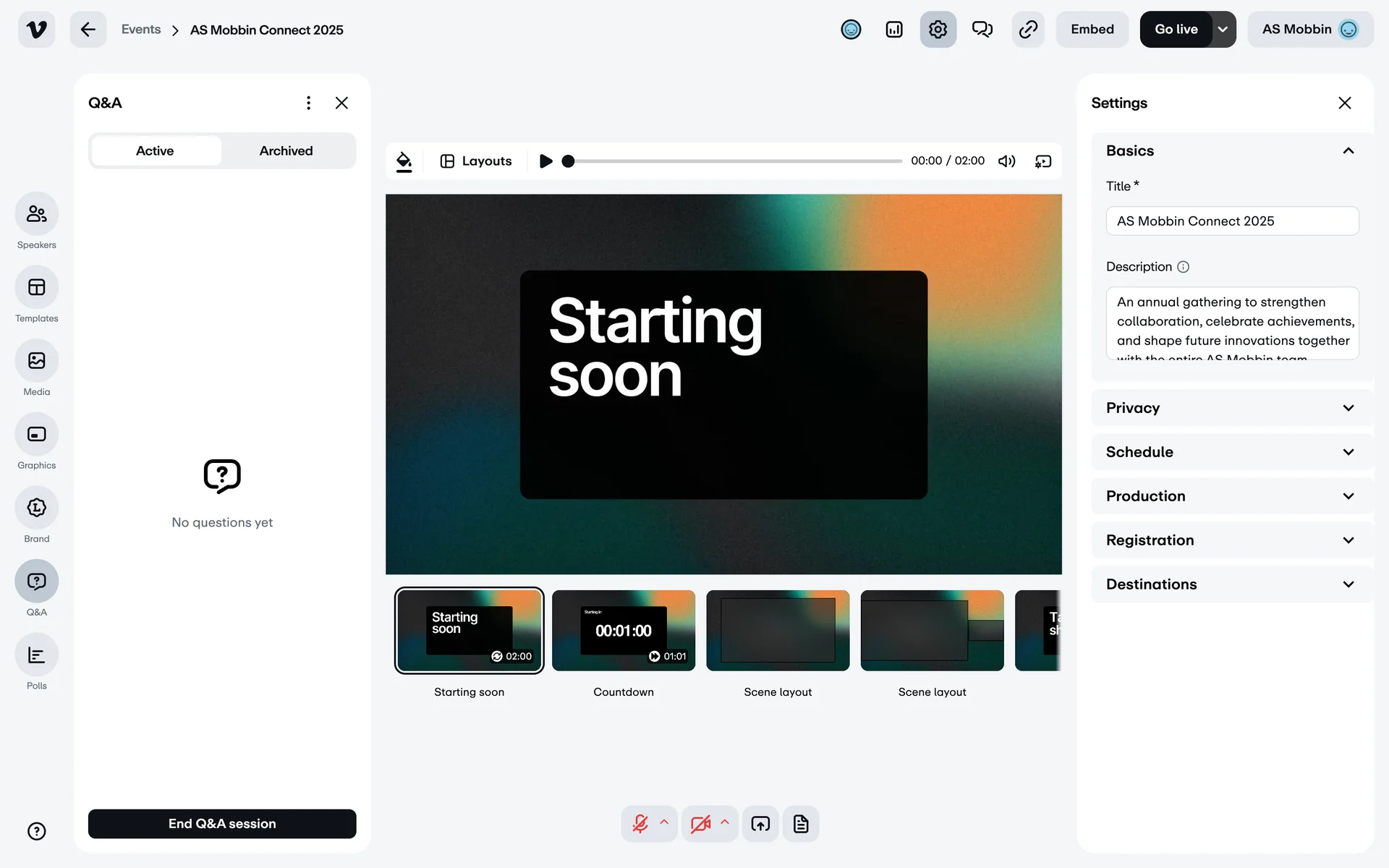
Task: Click the analytics chart icon
Action: pyautogui.click(x=894, y=30)
